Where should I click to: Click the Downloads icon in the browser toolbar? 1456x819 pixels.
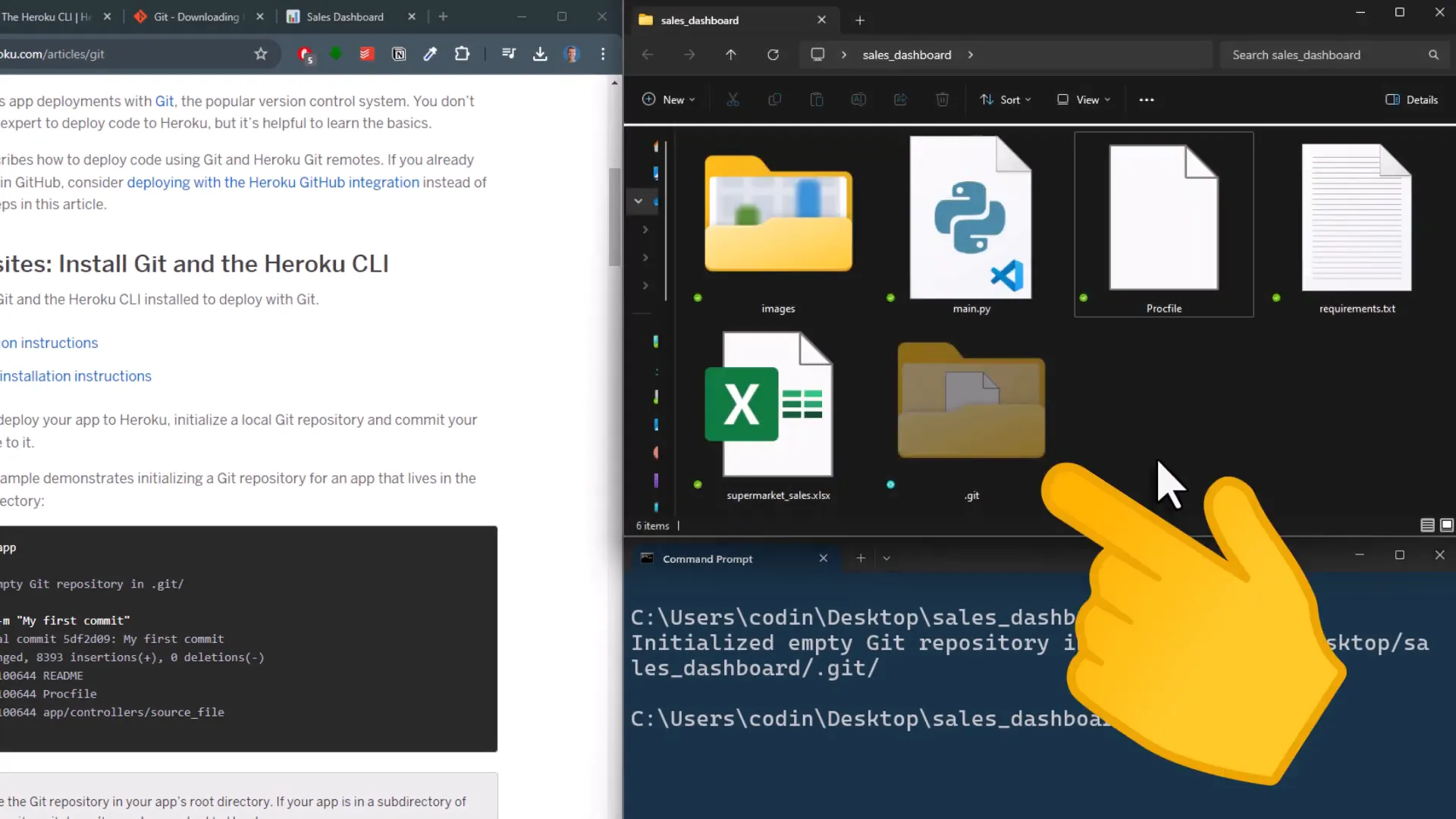(x=540, y=54)
